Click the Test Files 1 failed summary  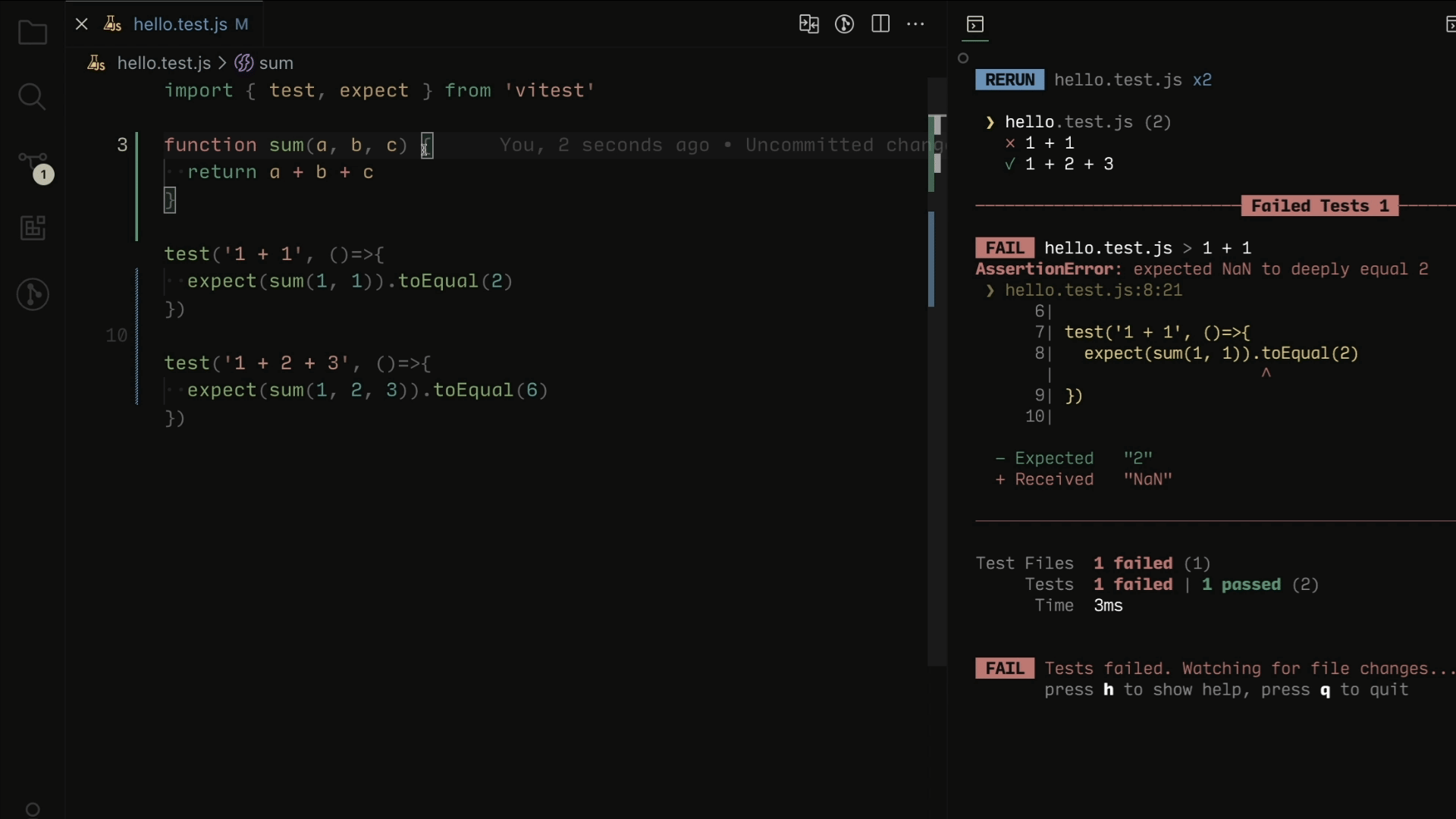(x=1093, y=563)
